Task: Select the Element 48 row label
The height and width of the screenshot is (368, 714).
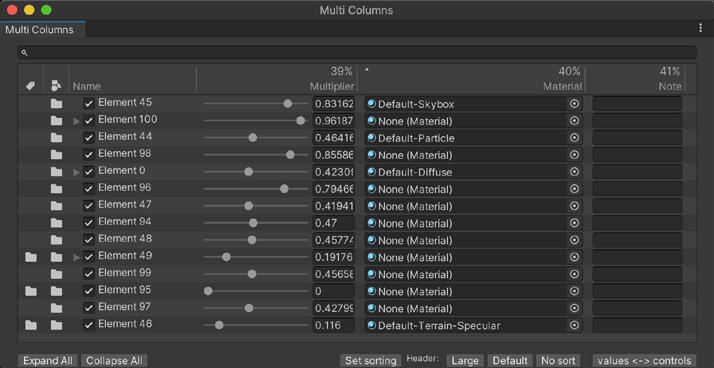Action: coord(125,239)
